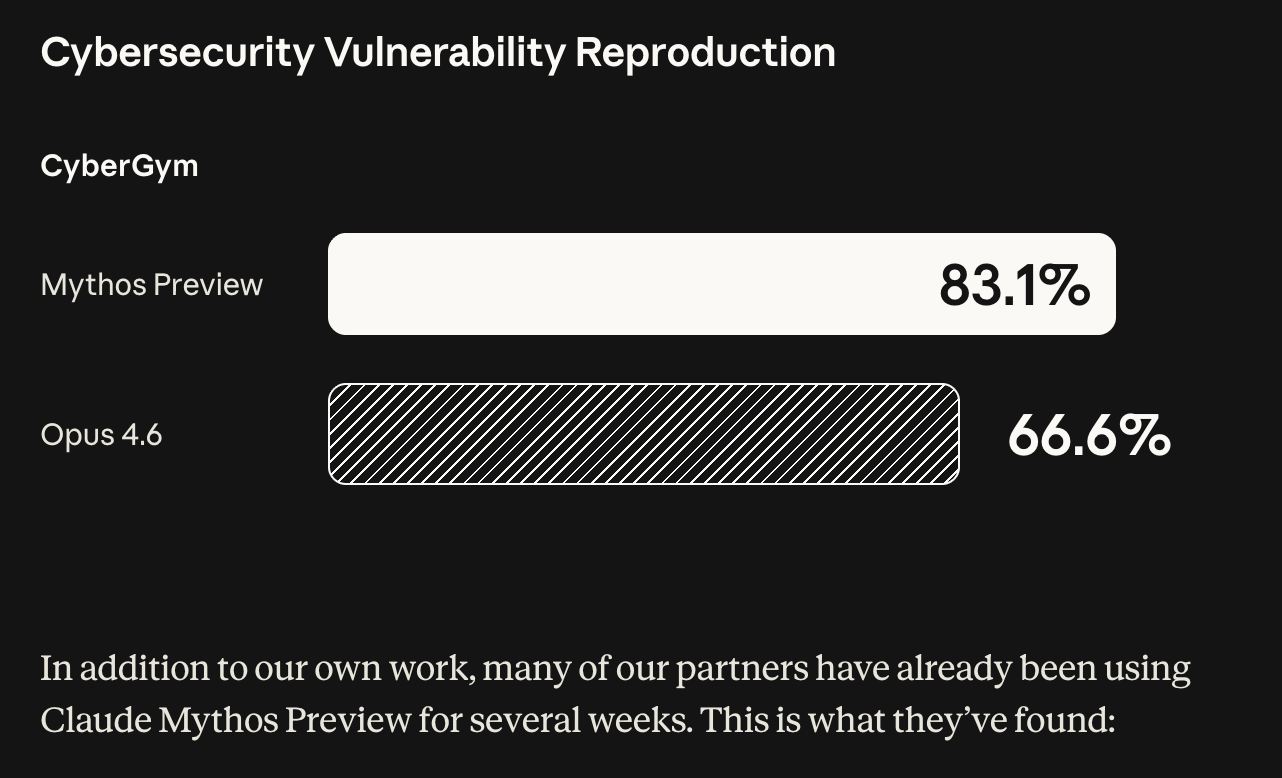Click 'Claude Mythos Preview' in the paragraph
The width and height of the screenshot is (1282, 778).
click(x=226, y=720)
